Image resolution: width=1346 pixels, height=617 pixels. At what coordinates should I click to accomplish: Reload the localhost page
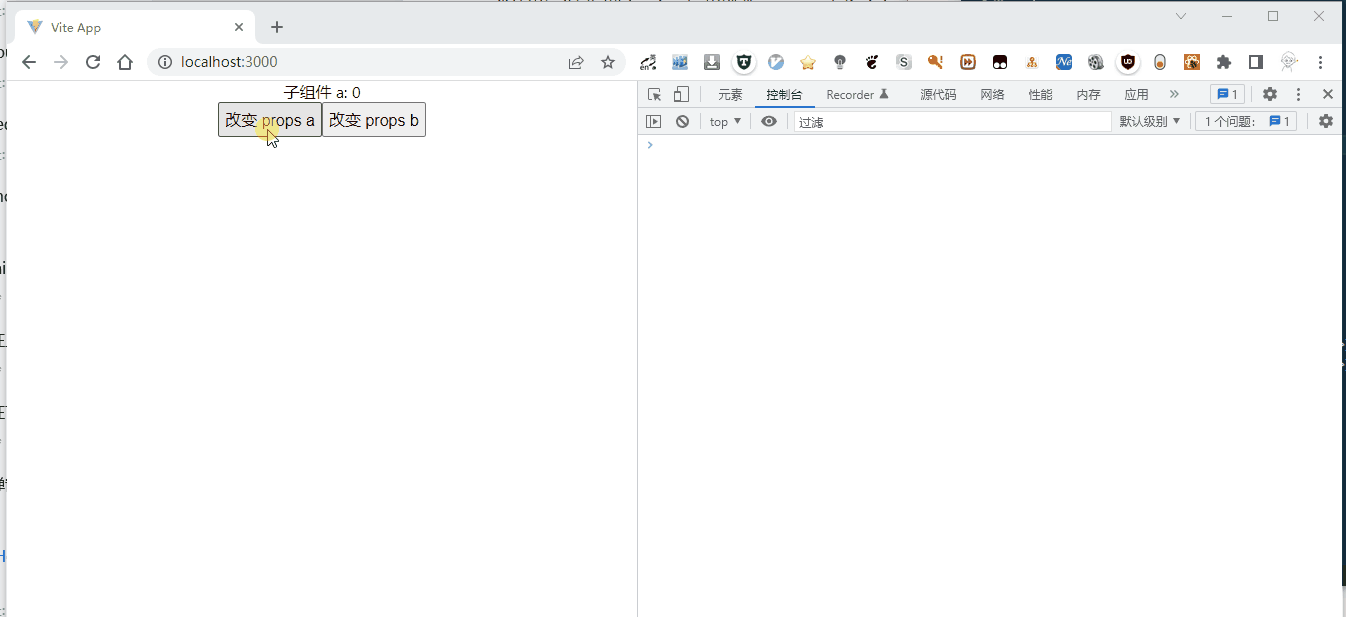pyautogui.click(x=93, y=62)
